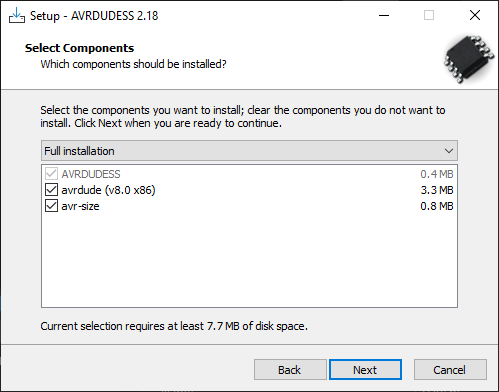Click the Select Components heading
The height and width of the screenshot is (392, 499).
tap(79, 48)
